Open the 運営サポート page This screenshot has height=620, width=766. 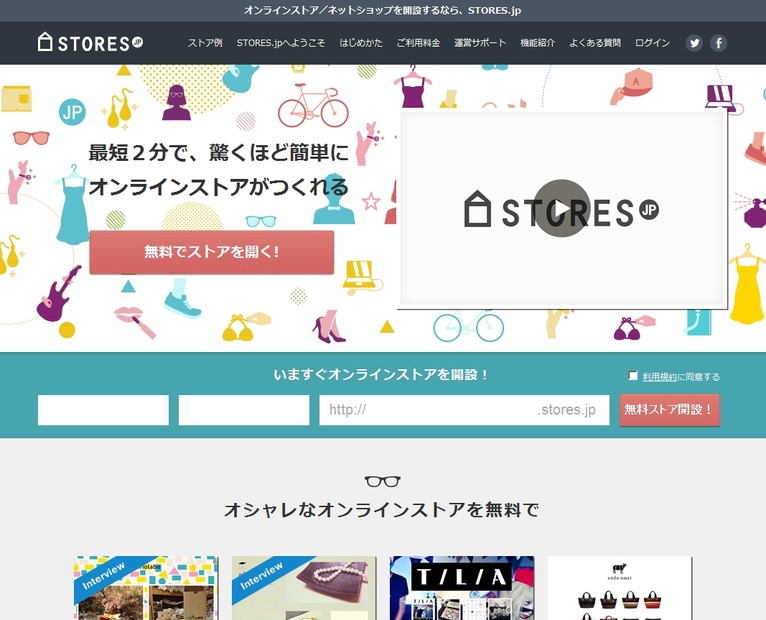tap(480, 43)
